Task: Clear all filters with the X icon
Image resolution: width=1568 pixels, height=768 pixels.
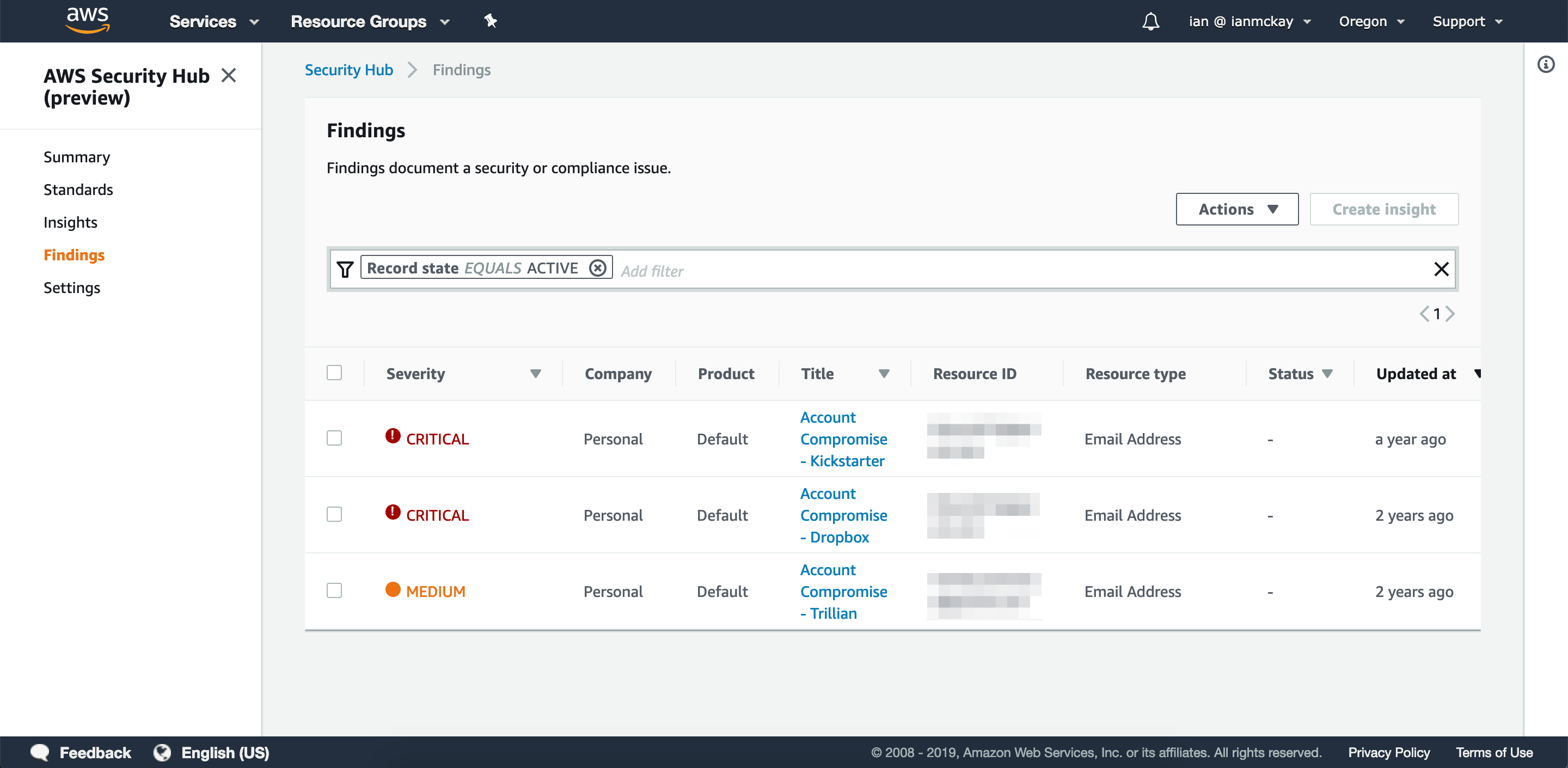Action: pos(1441,269)
